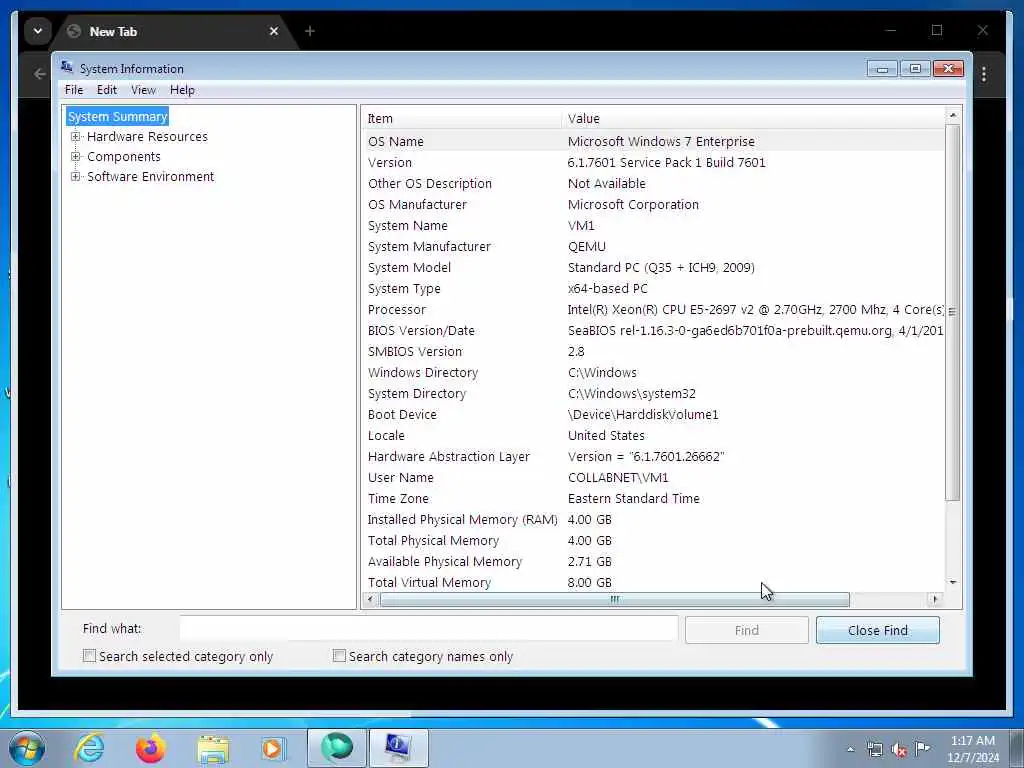
Task: Open the File menu
Action: (x=74, y=90)
